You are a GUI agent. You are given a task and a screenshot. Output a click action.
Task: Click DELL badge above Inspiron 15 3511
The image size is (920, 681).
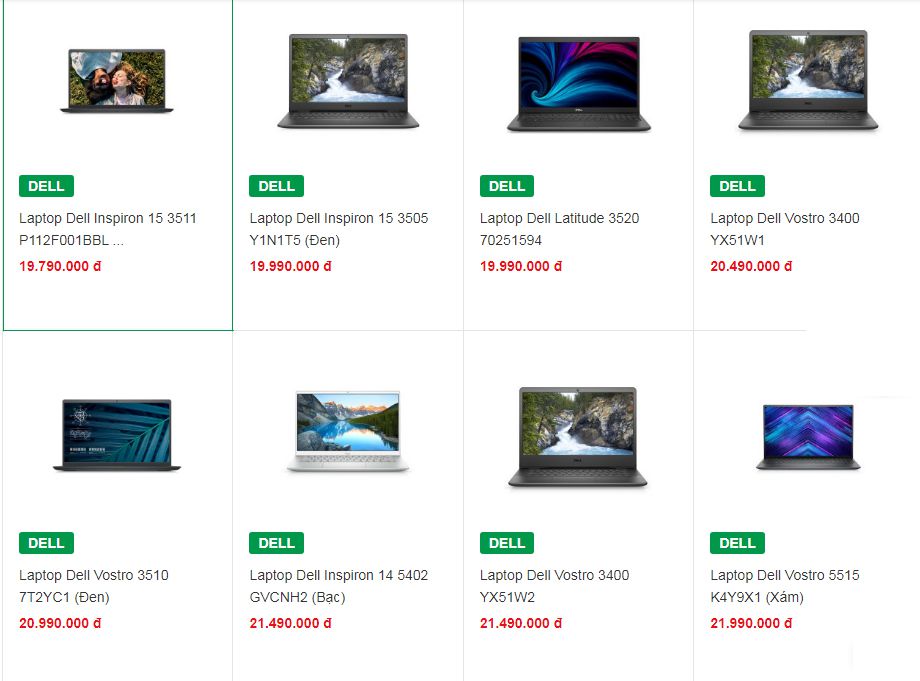[x=46, y=186]
